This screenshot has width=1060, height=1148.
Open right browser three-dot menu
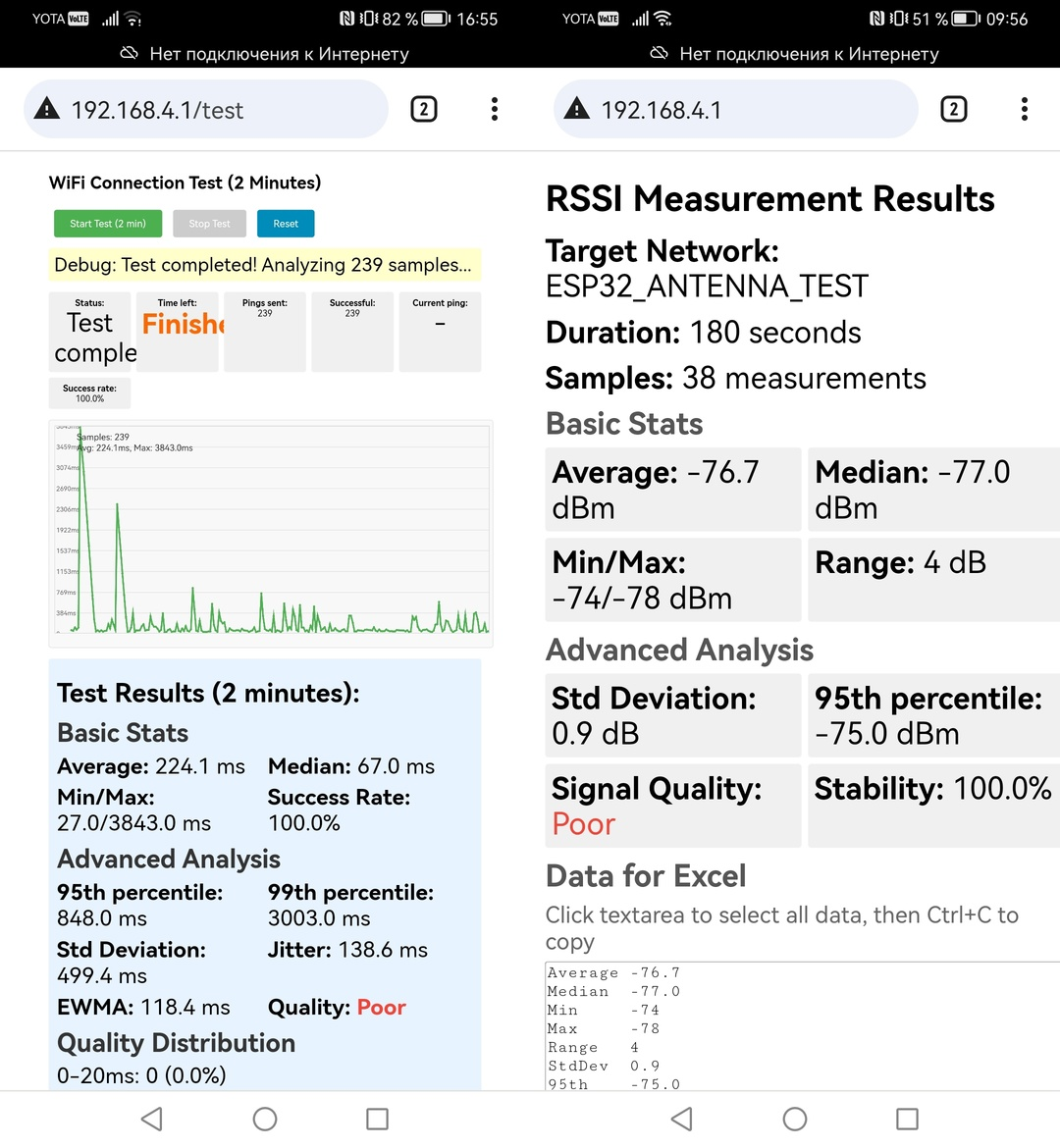[x=1024, y=109]
